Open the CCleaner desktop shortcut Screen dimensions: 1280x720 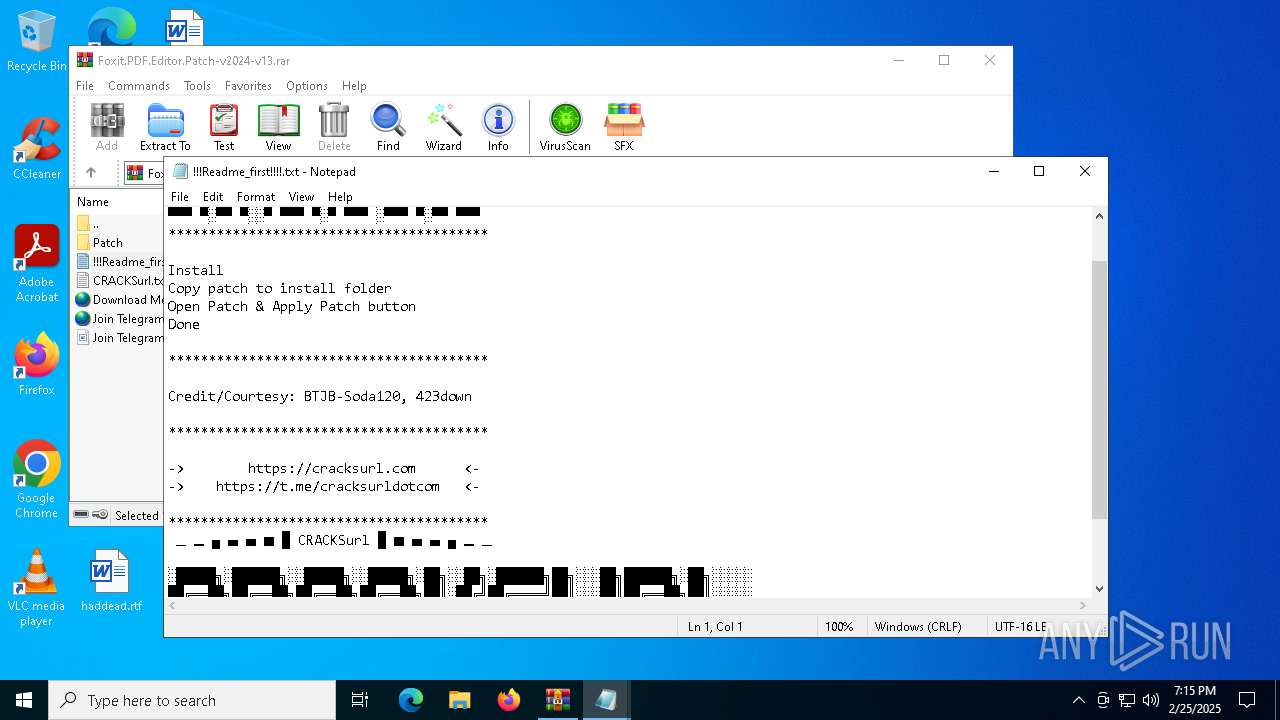[36, 149]
